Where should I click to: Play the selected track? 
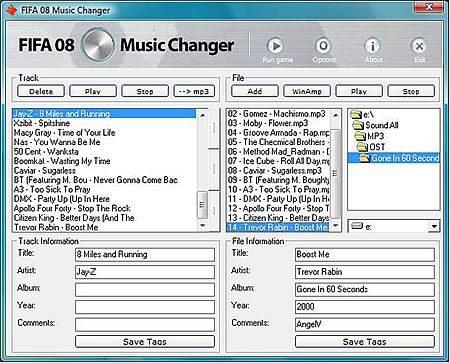[93, 91]
